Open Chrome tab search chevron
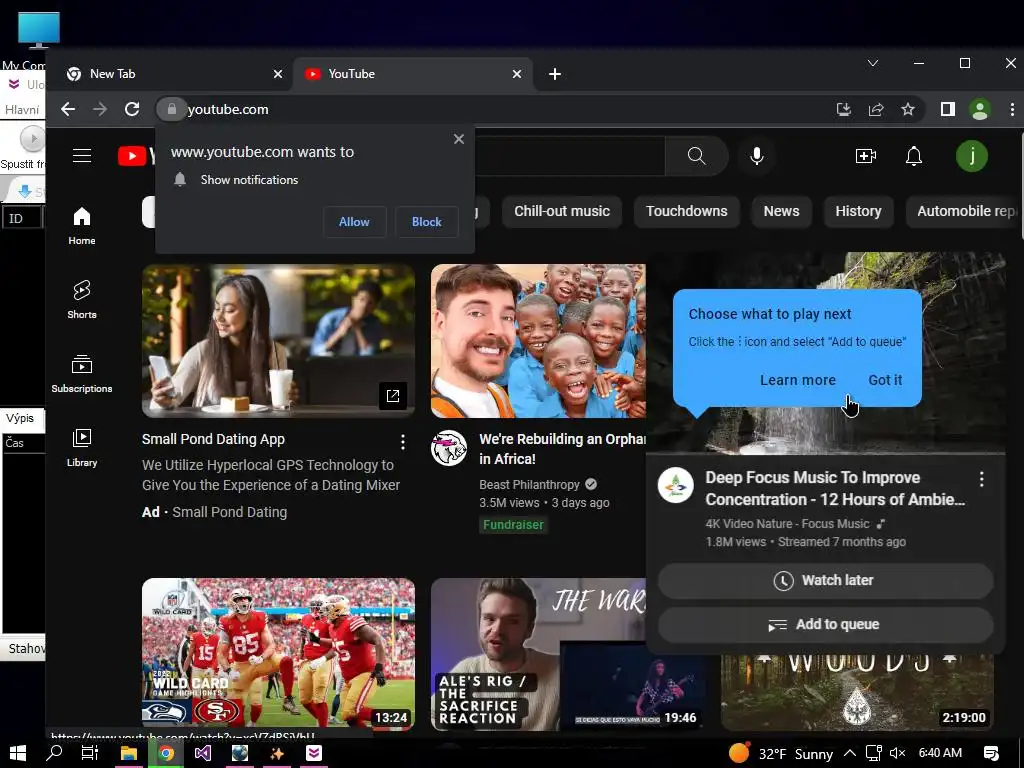1024x768 pixels. tap(872, 63)
